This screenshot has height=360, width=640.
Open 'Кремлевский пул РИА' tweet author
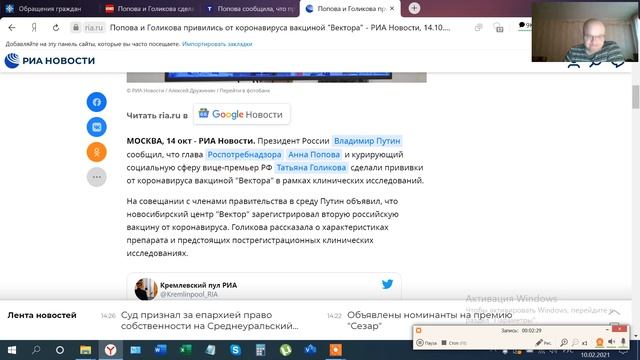point(198,285)
